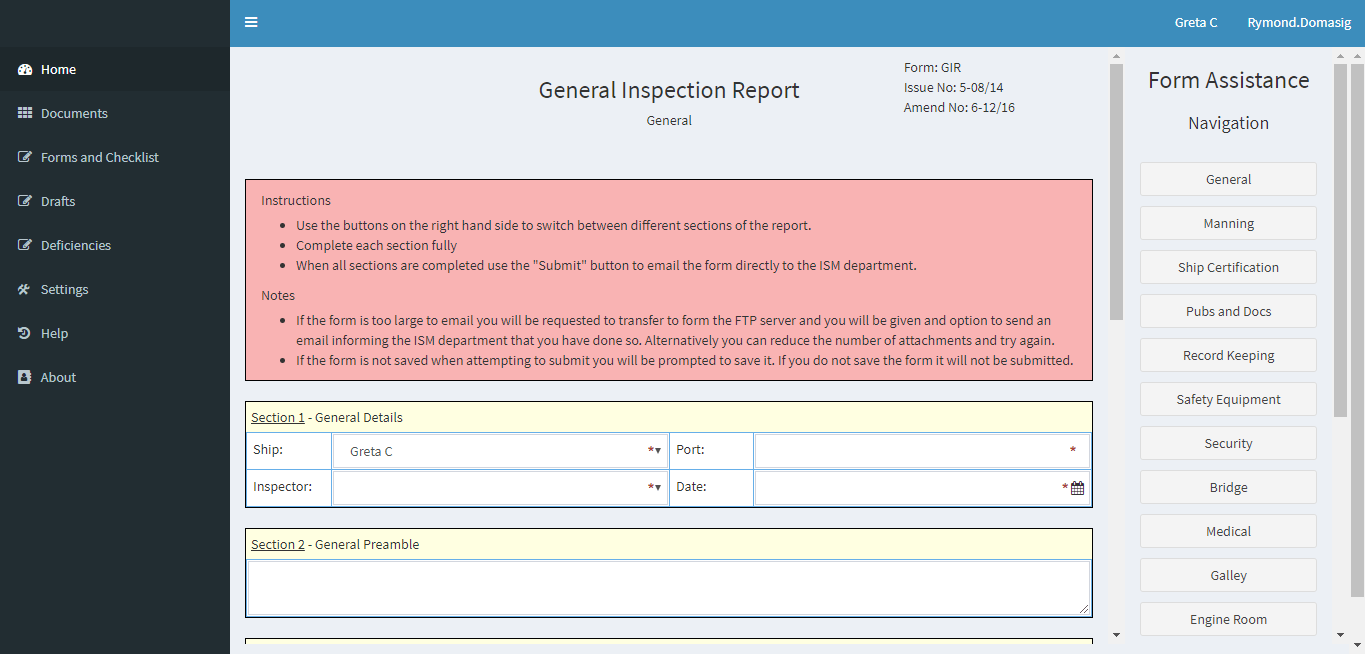Click the General navigation button
This screenshot has height=654, width=1365.
pos(1228,179)
